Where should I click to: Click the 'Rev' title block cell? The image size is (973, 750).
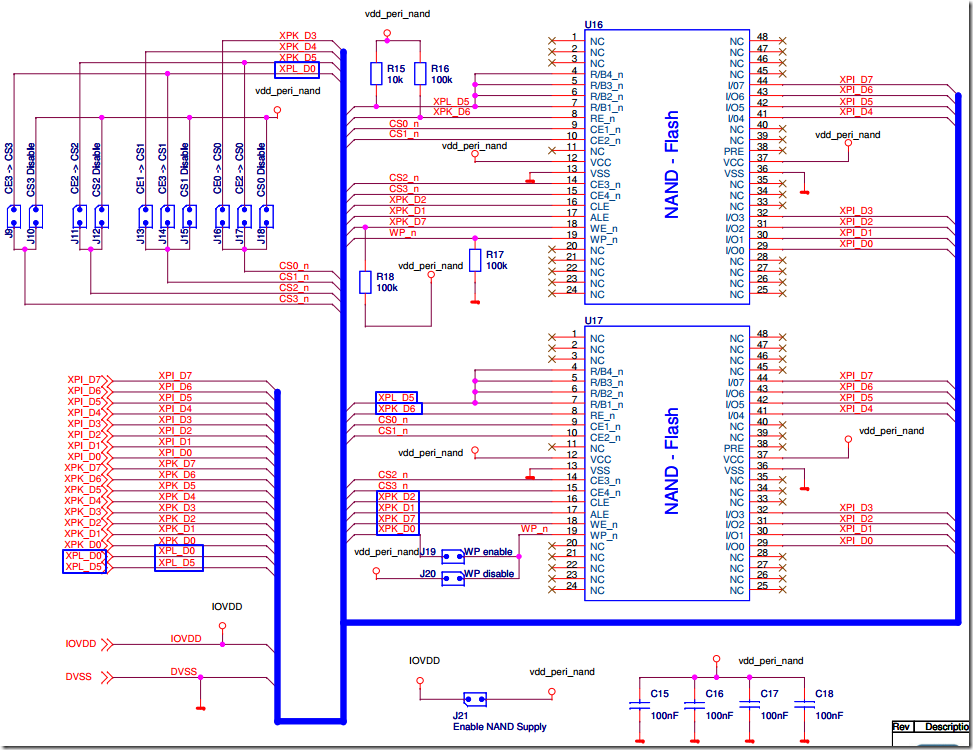click(901, 726)
